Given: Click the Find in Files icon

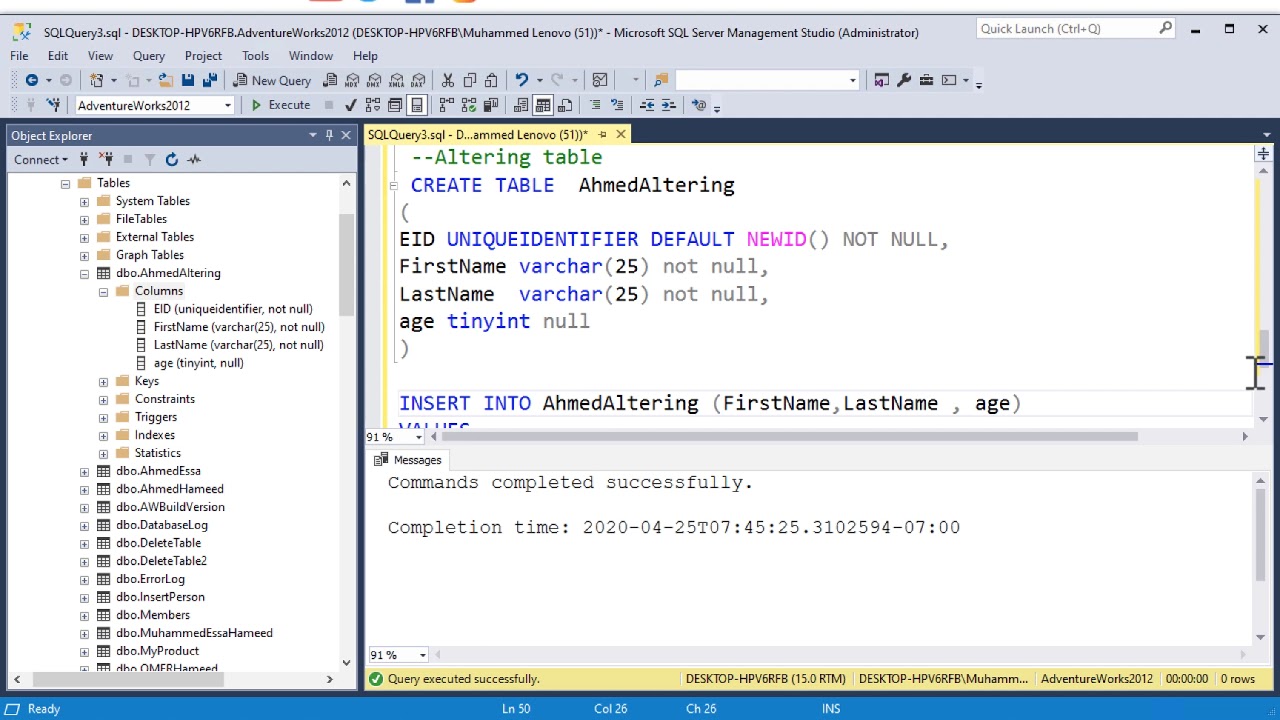Looking at the screenshot, I should [x=661, y=80].
